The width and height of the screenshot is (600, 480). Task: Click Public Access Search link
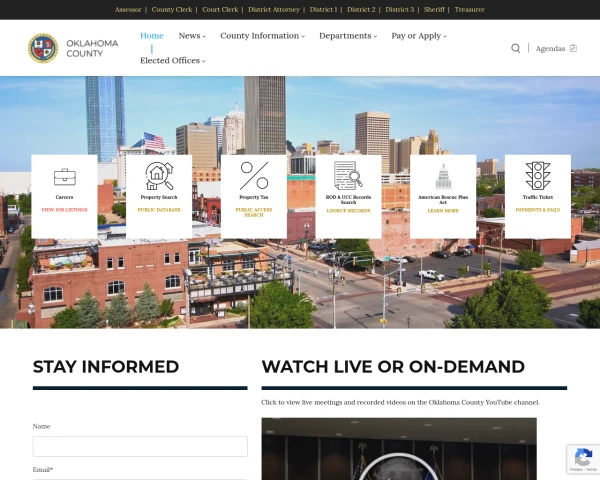pyautogui.click(x=254, y=212)
